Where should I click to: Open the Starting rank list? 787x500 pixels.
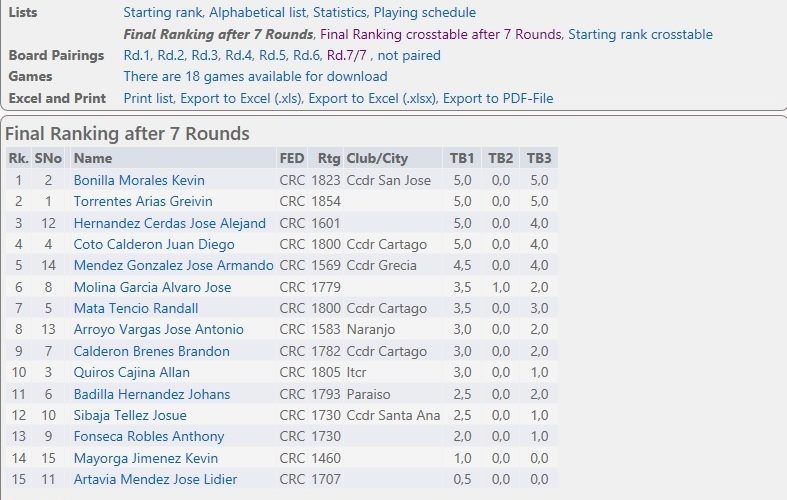(163, 13)
